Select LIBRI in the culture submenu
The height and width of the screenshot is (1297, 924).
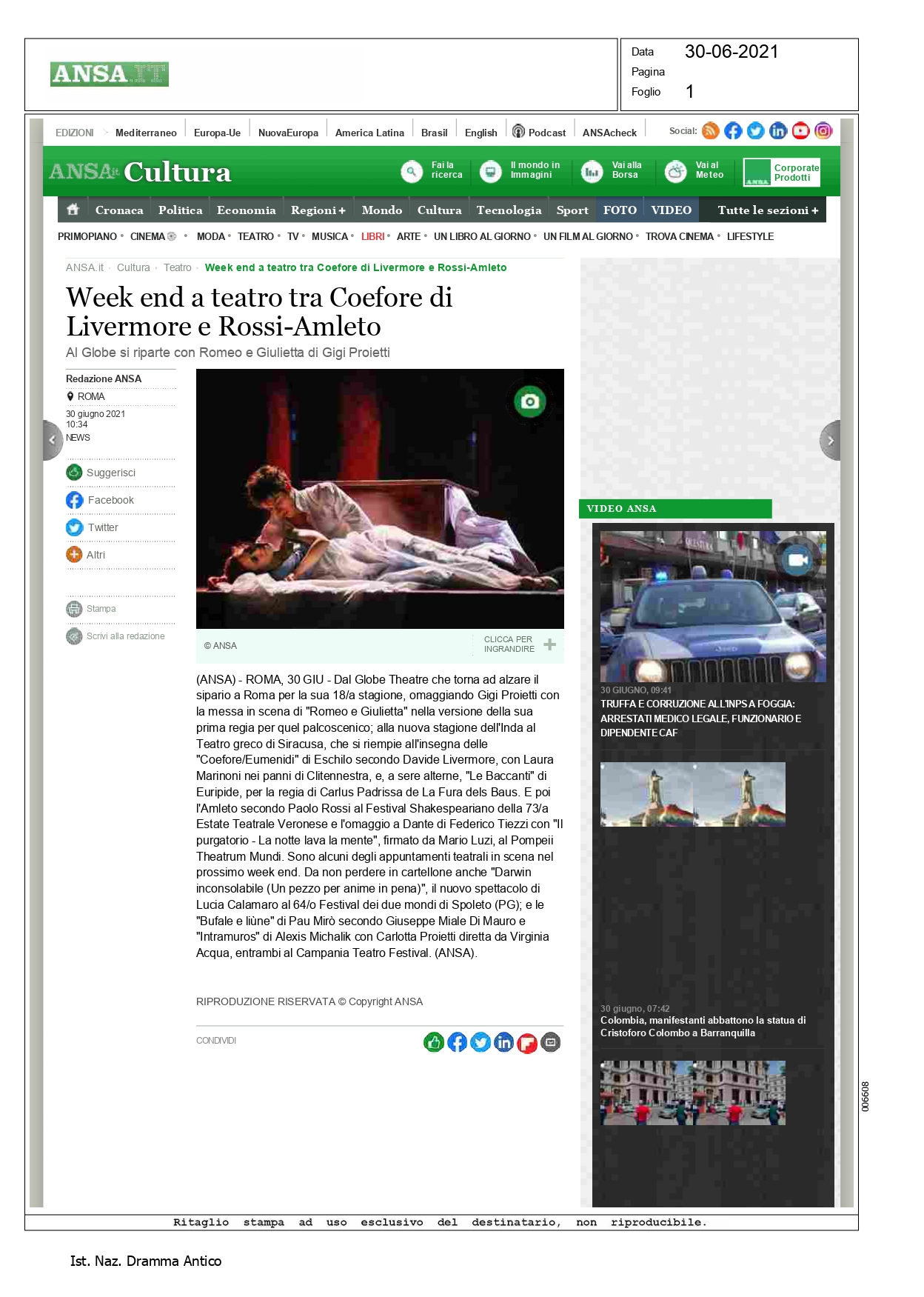pyautogui.click(x=373, y=237)
